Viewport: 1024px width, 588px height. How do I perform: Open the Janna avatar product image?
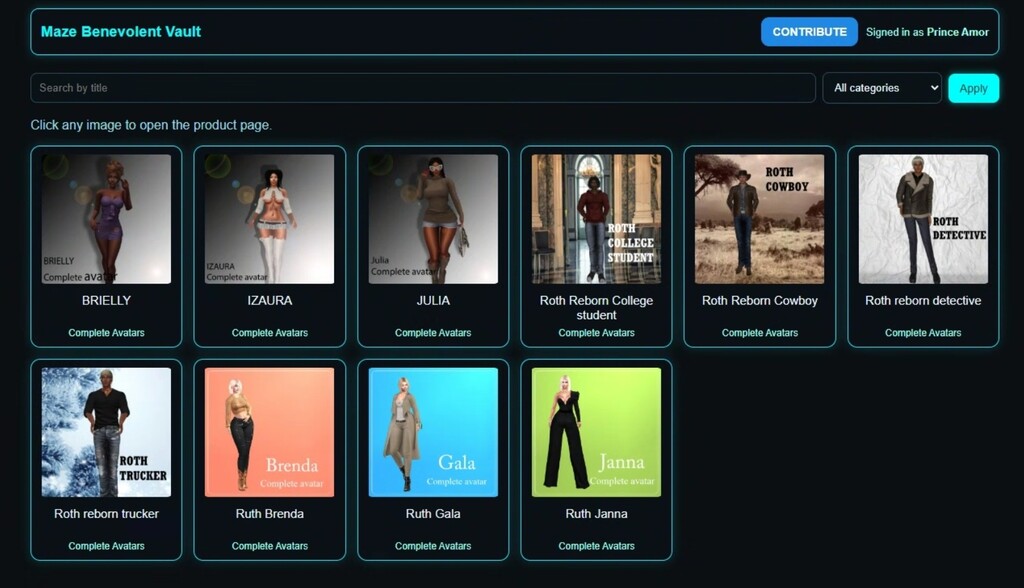pos(596,432)
